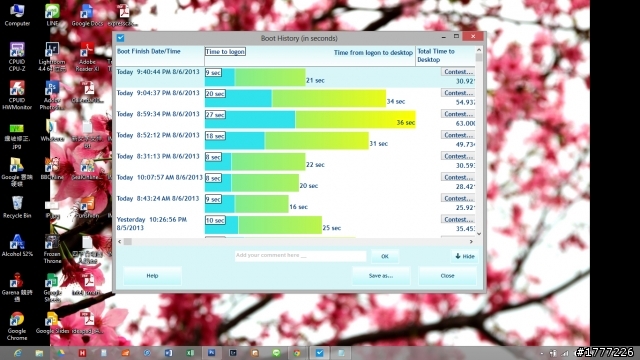Open Internet Explorer in taskbar
640x360 pixels.
point(18,353)
